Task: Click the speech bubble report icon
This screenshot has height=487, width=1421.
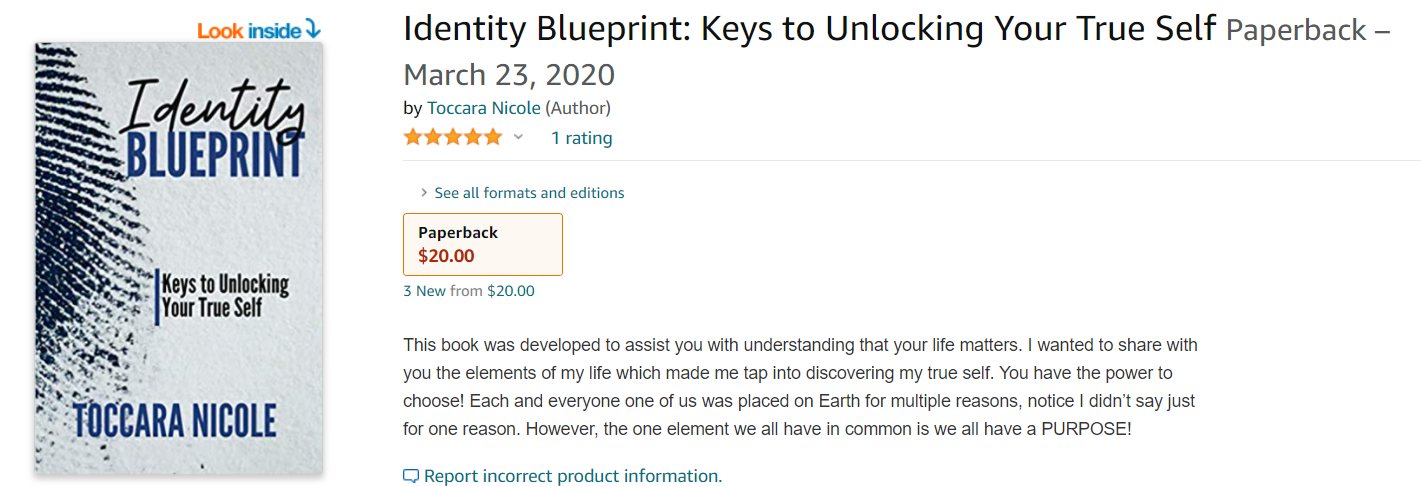Action: pyautogui.click(x=411, y=476)
